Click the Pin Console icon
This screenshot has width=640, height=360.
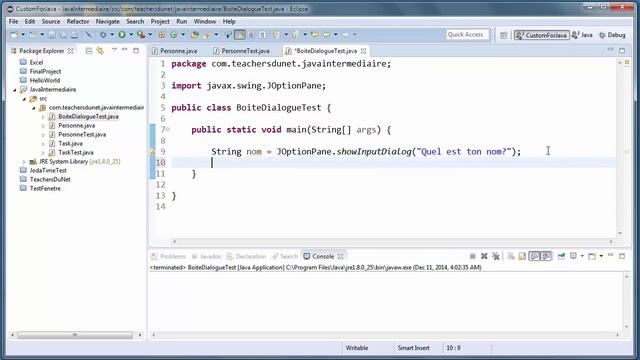pyautogui.click(x=562, y=256)
